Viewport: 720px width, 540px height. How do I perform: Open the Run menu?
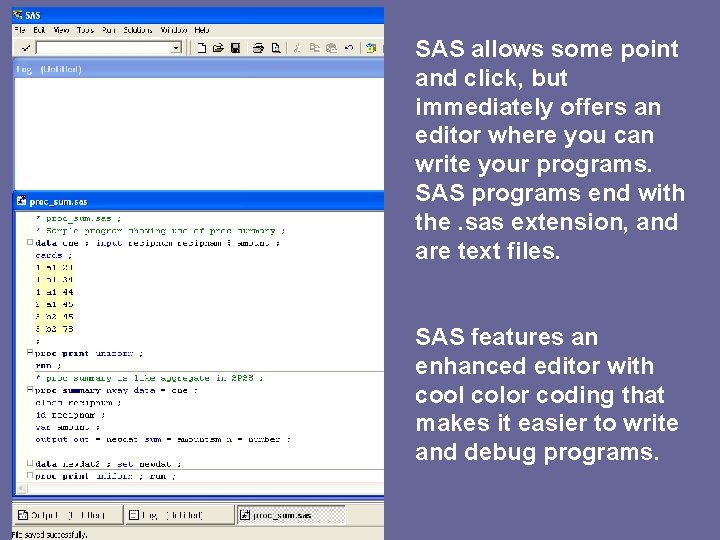109,30
